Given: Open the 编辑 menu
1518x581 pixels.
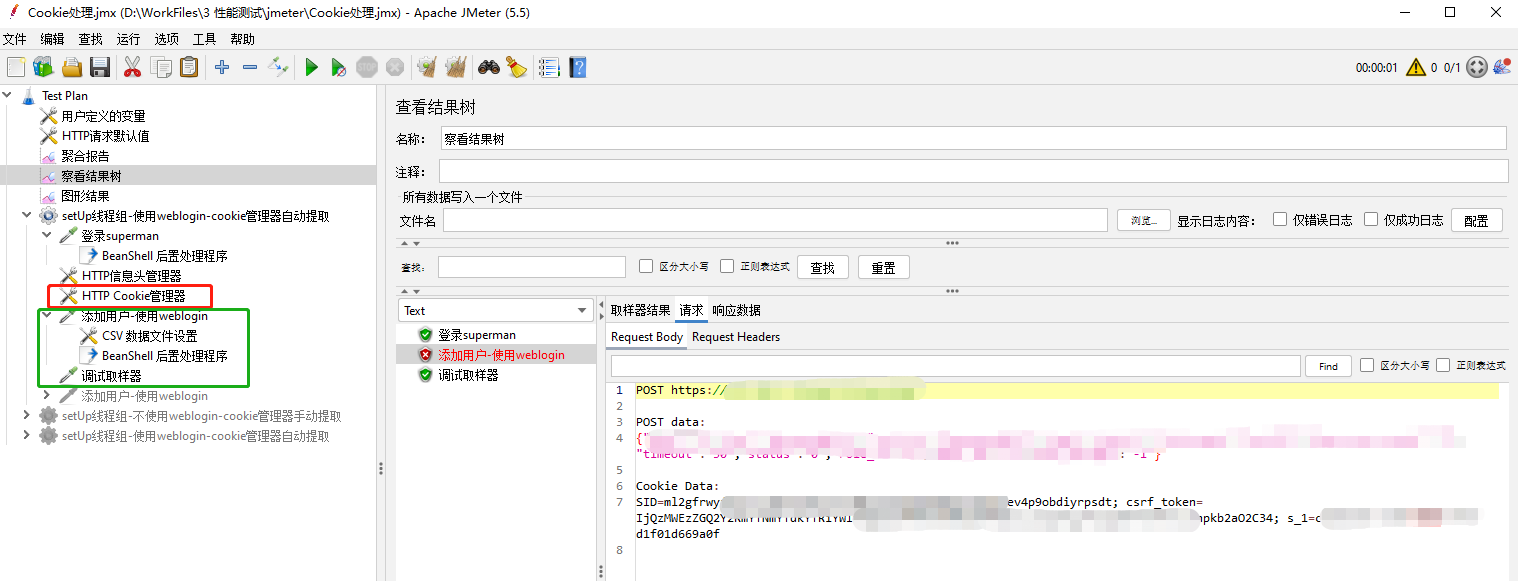Looking at the screenshot, I should tap(52, 39).
